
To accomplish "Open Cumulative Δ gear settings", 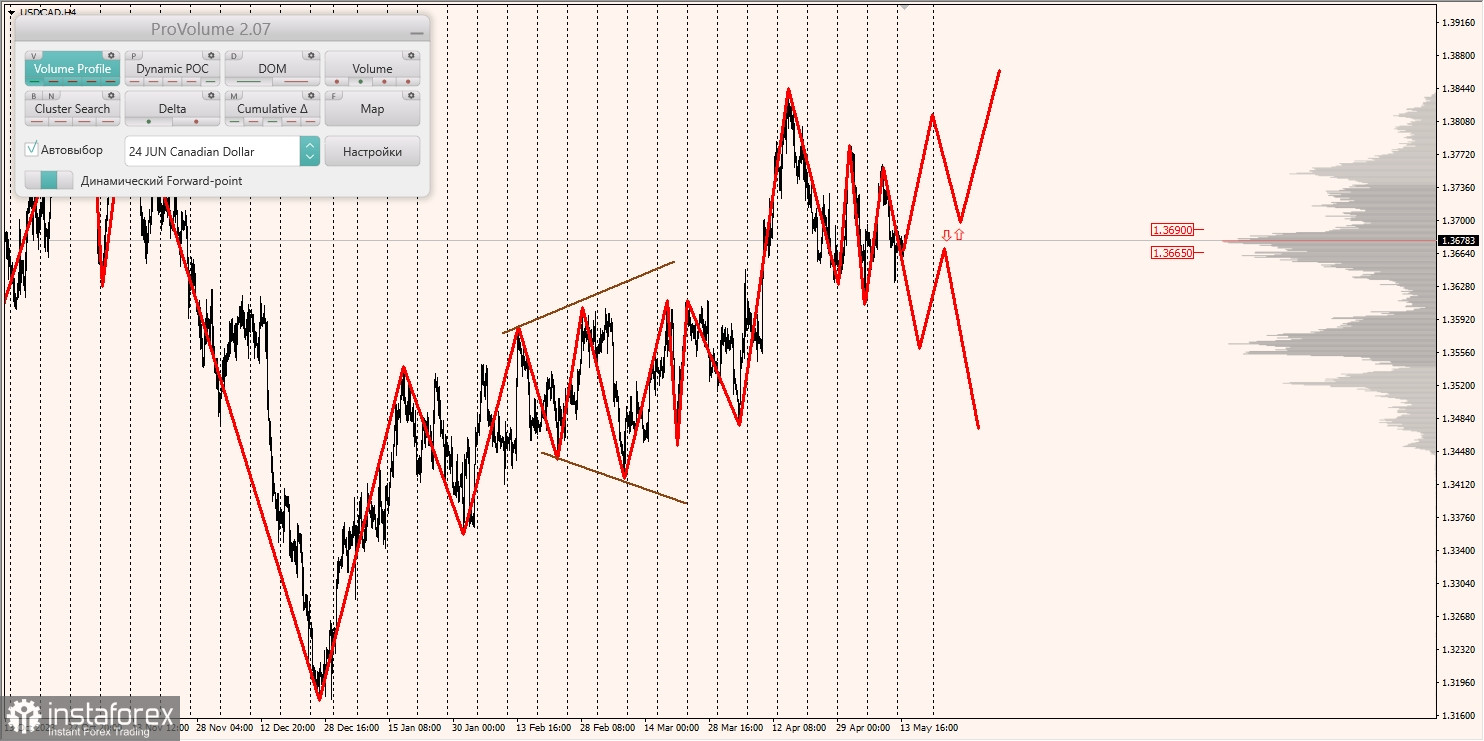I will (311, 95).
